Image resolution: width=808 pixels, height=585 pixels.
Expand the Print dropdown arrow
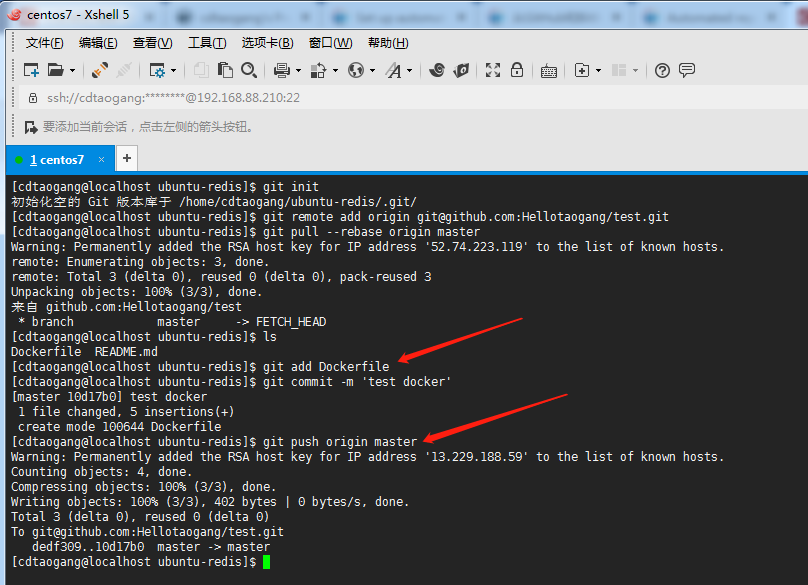click(x=298, y=71)
